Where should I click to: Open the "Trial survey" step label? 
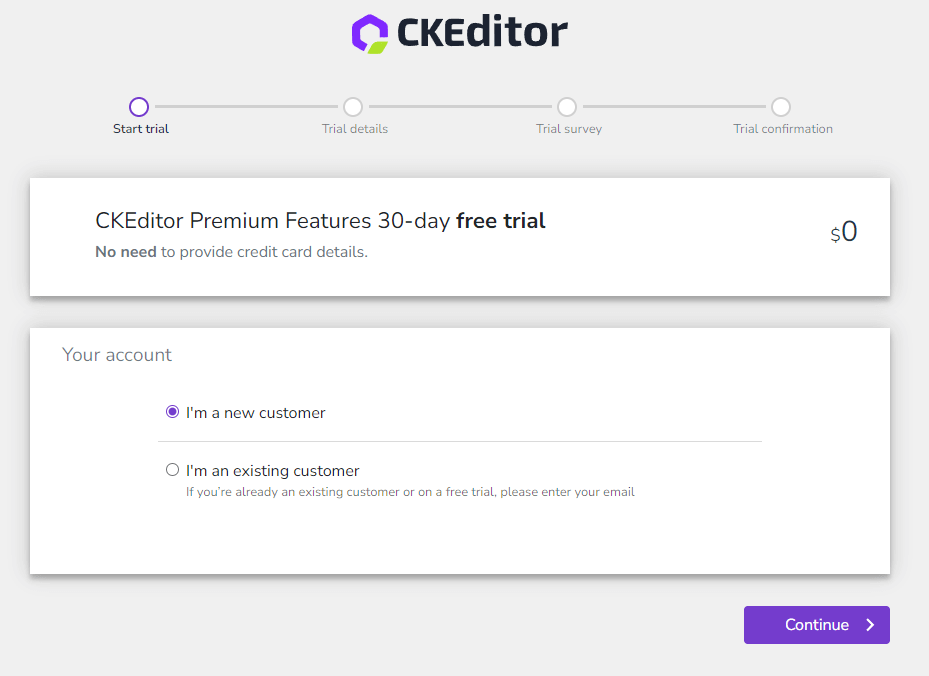(x=569, y=129)
